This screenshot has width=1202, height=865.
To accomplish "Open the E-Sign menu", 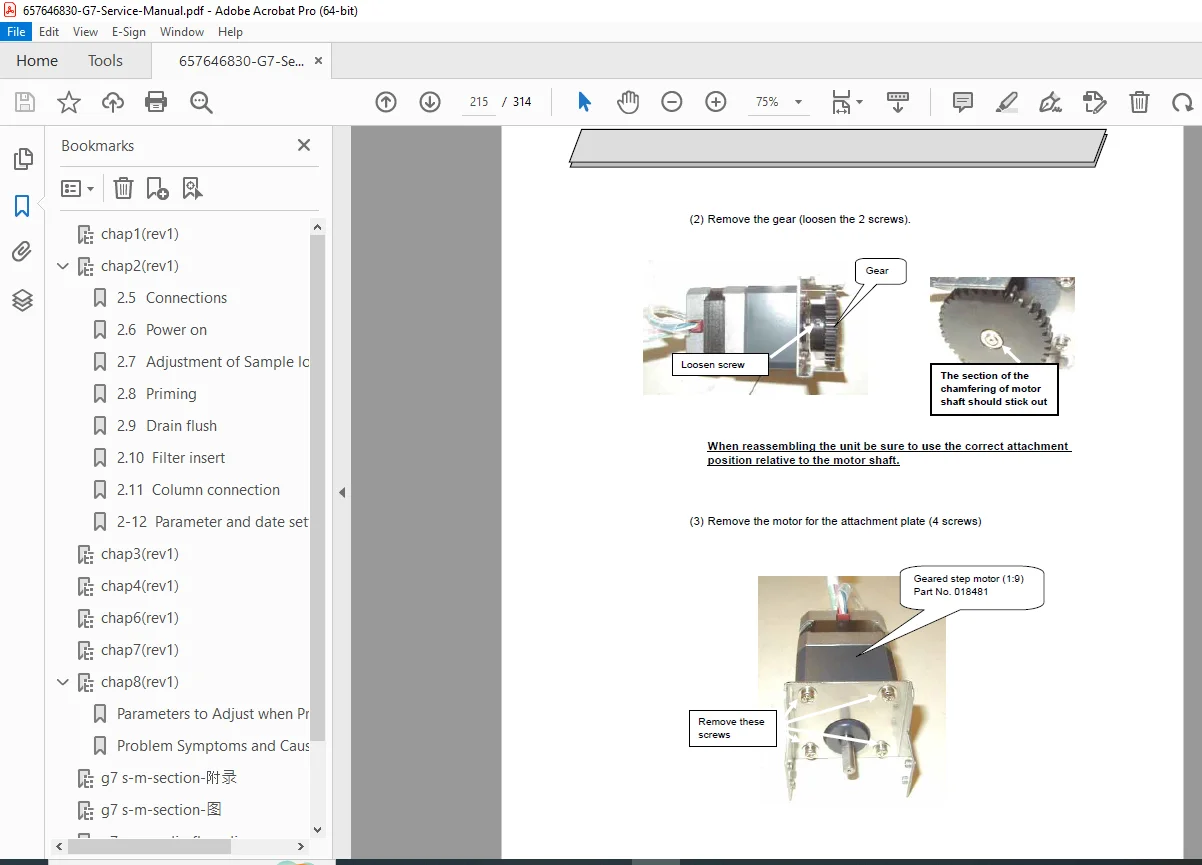I will [x=129, y=32].
